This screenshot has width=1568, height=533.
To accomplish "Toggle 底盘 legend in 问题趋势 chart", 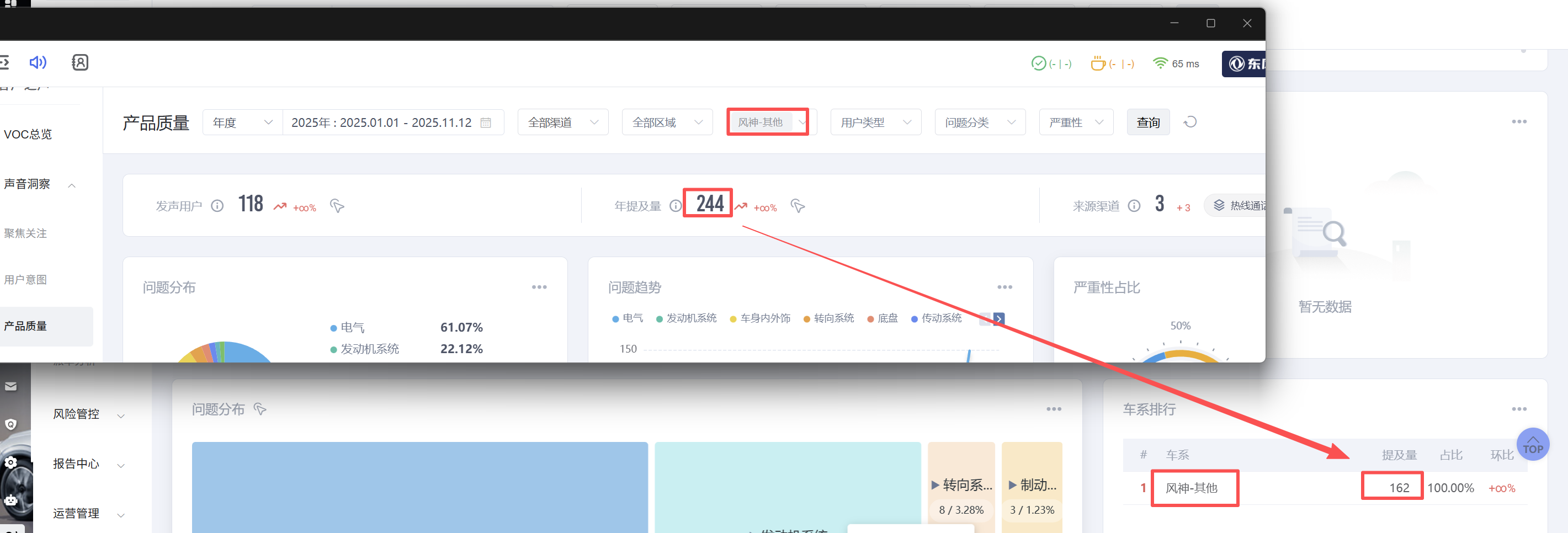I will (x=883, y=318).
